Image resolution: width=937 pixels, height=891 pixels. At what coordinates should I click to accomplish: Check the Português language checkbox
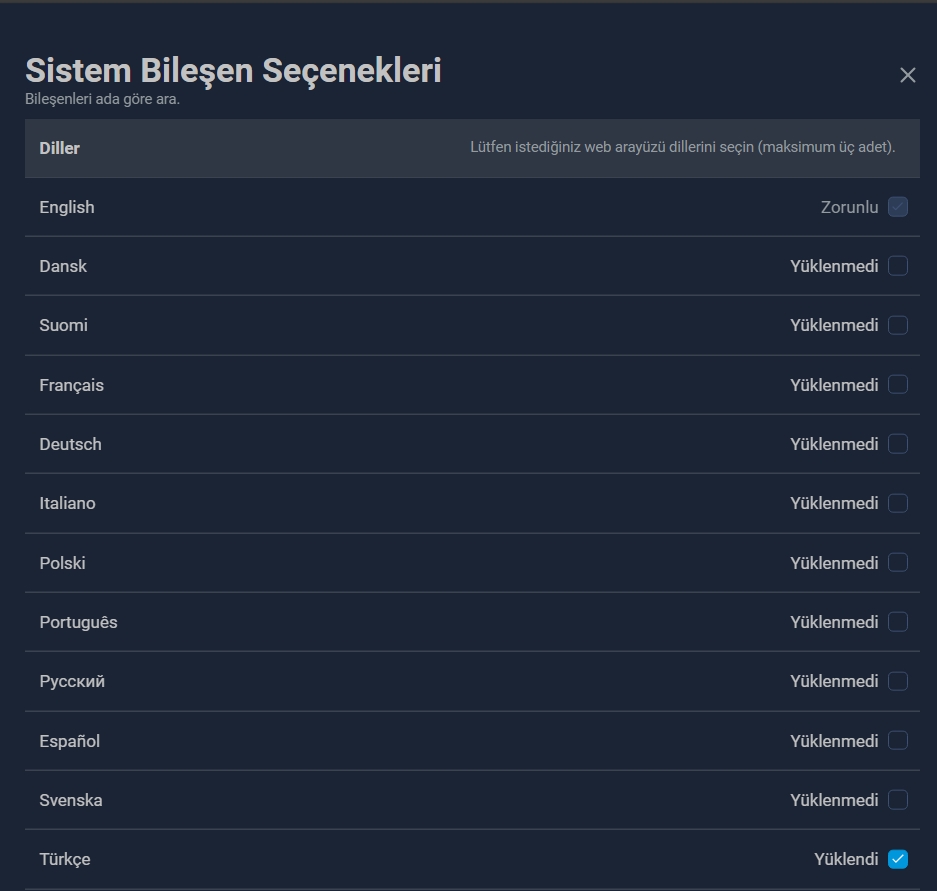click(898, 622)
